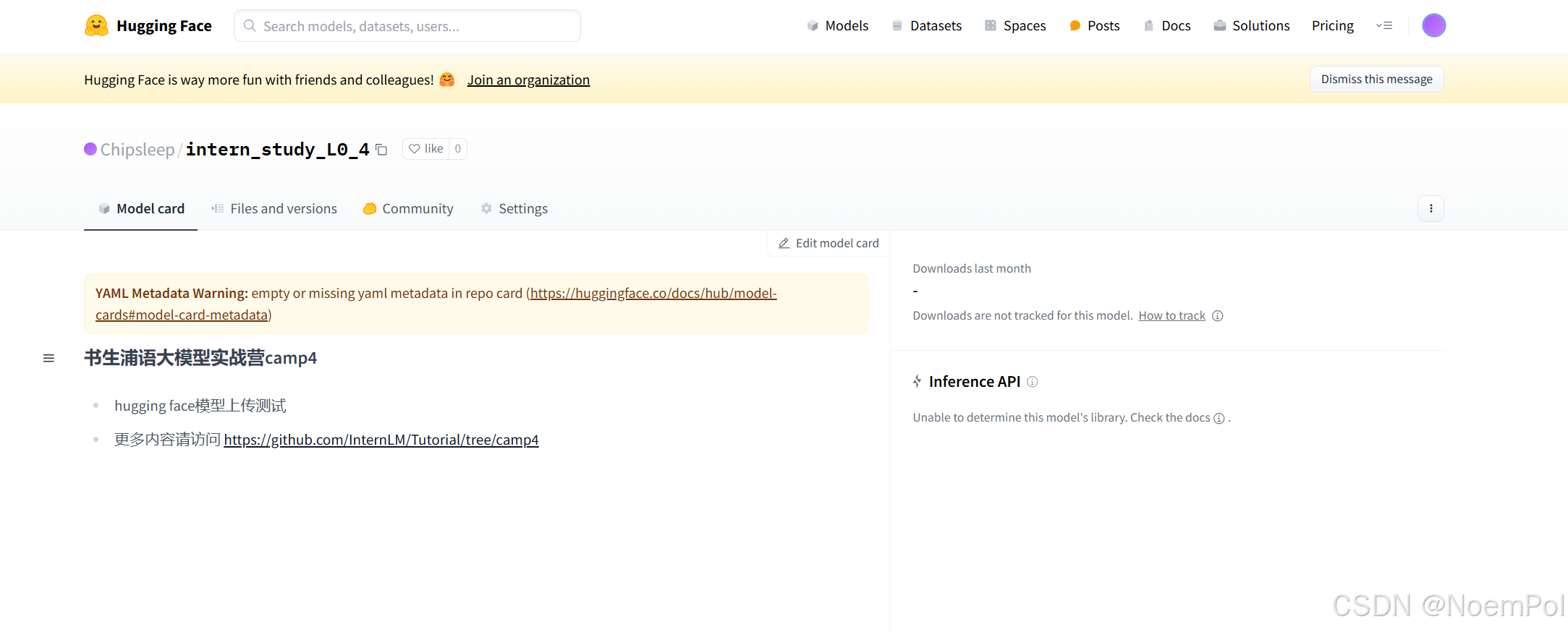1568x632 pixels.
Task: Click the Downloads last month label
Action: [x=972, y=269]
